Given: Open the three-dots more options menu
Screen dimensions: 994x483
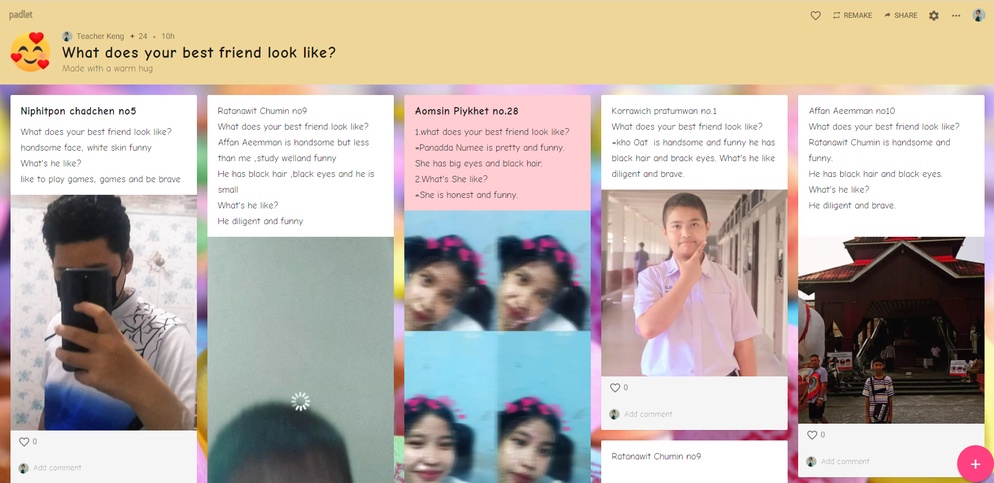Looking at the screenshot, I should 956,15.
